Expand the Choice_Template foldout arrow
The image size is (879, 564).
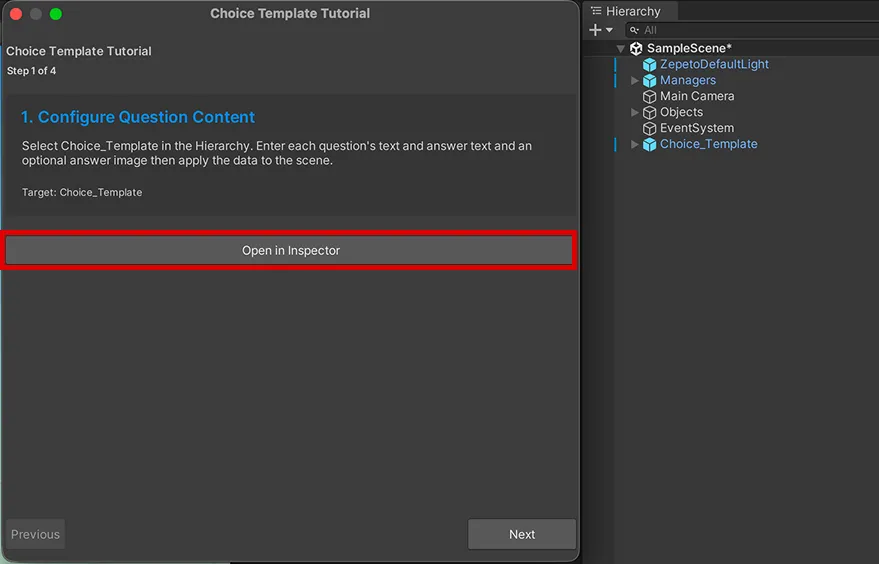634,144
